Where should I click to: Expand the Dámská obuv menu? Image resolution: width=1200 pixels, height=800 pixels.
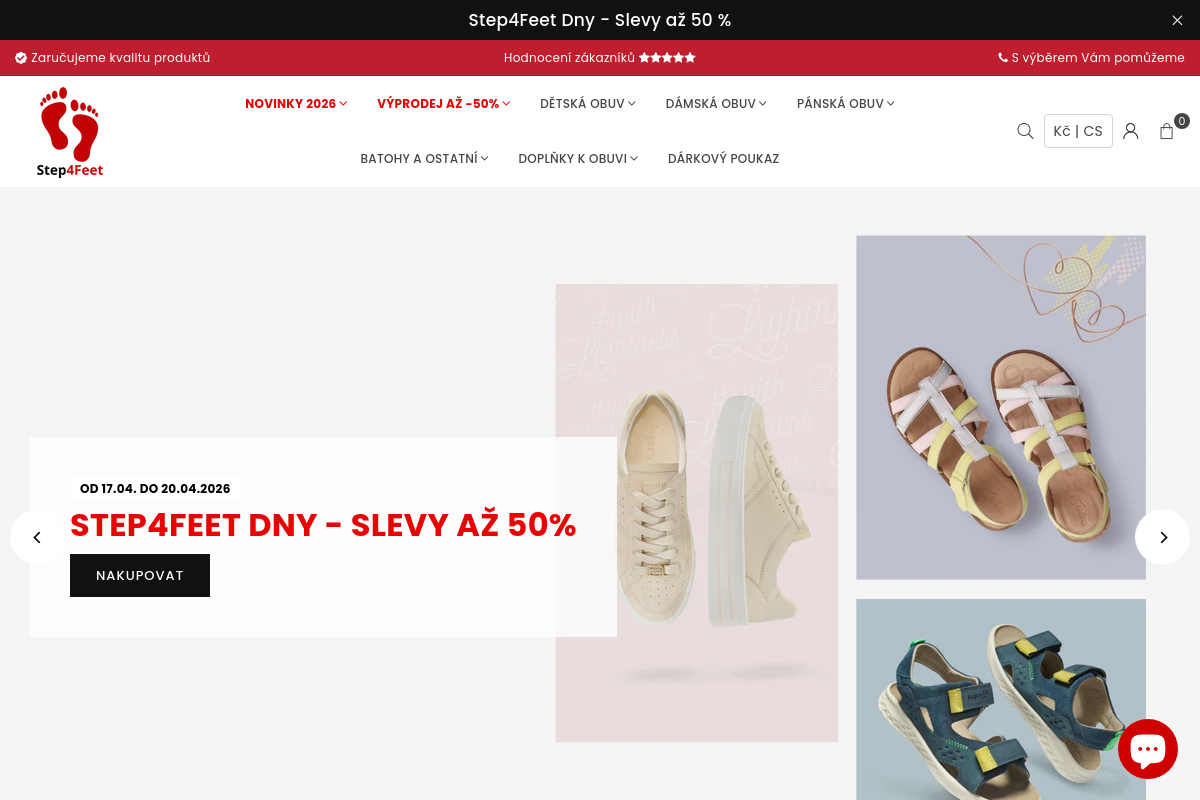pos(716,103)
